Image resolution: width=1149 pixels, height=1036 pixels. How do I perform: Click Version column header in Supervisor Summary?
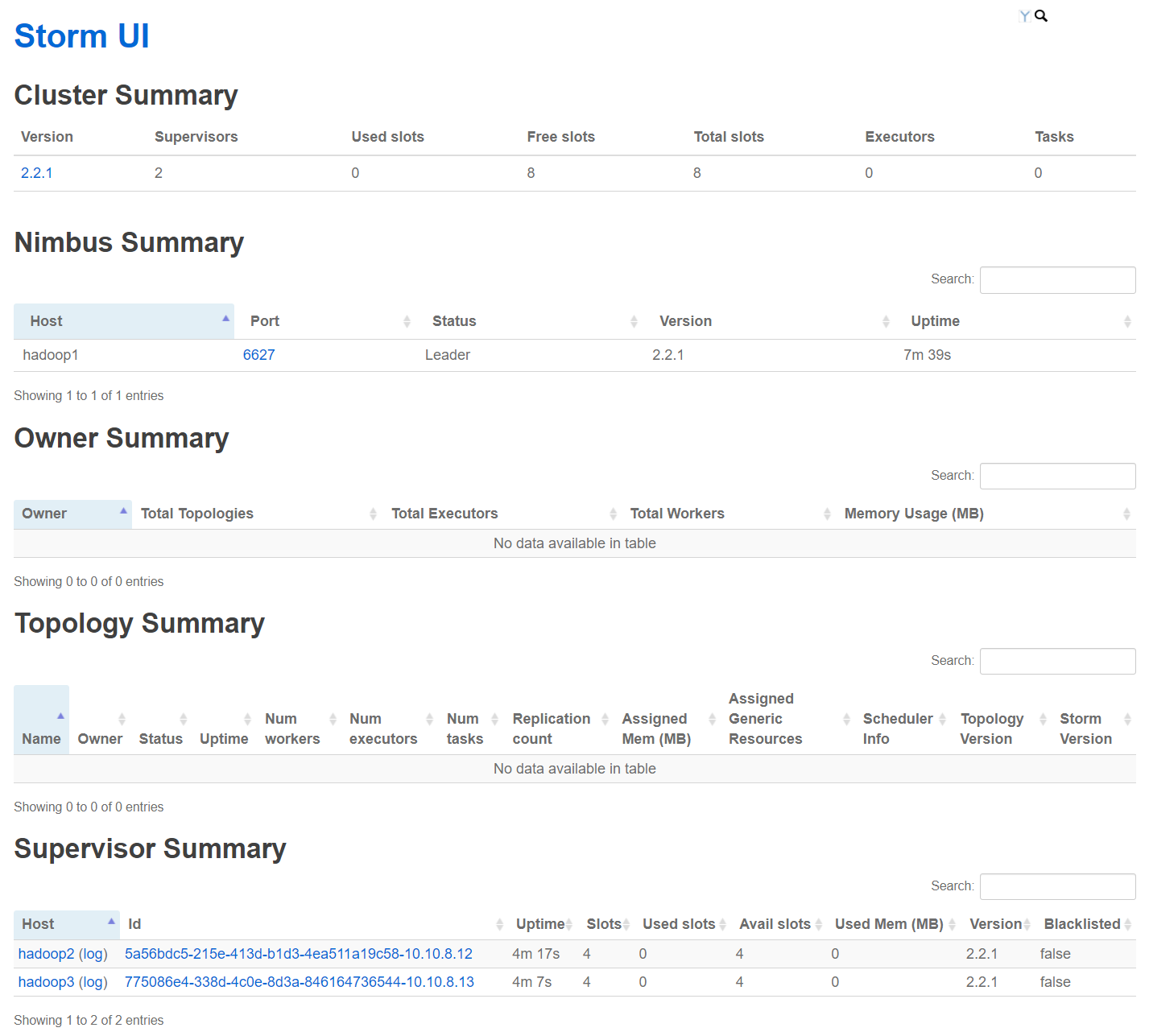click(x=995, y=924)
